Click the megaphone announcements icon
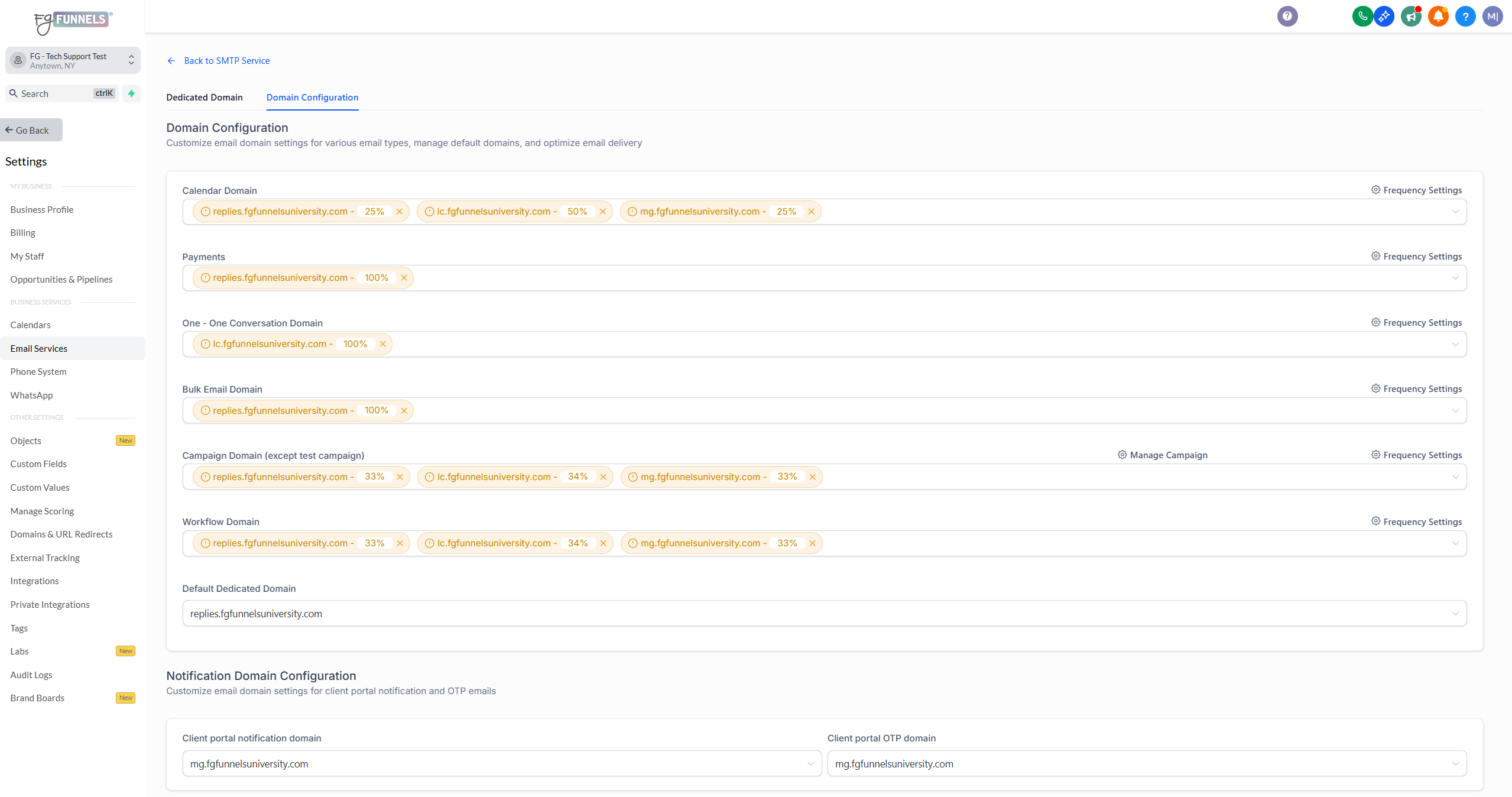Screen dimensions: 1512x797 (1411, 17)
